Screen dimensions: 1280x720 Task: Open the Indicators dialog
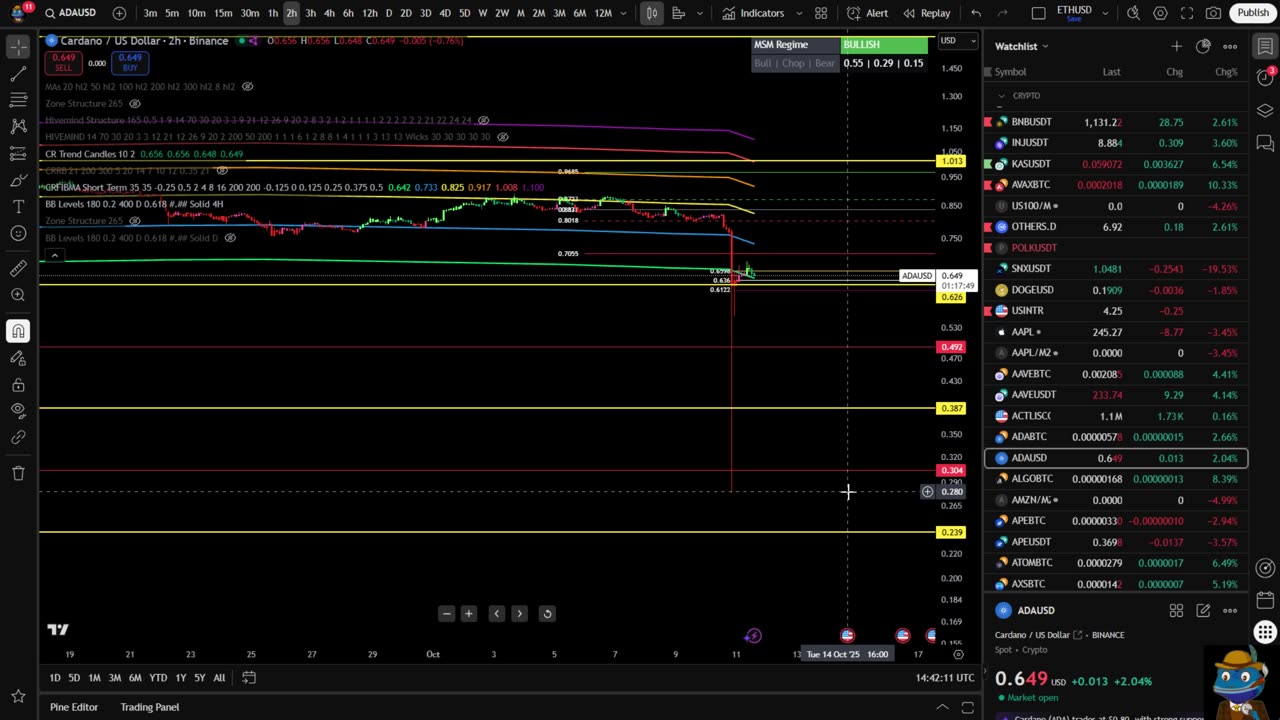753,13
